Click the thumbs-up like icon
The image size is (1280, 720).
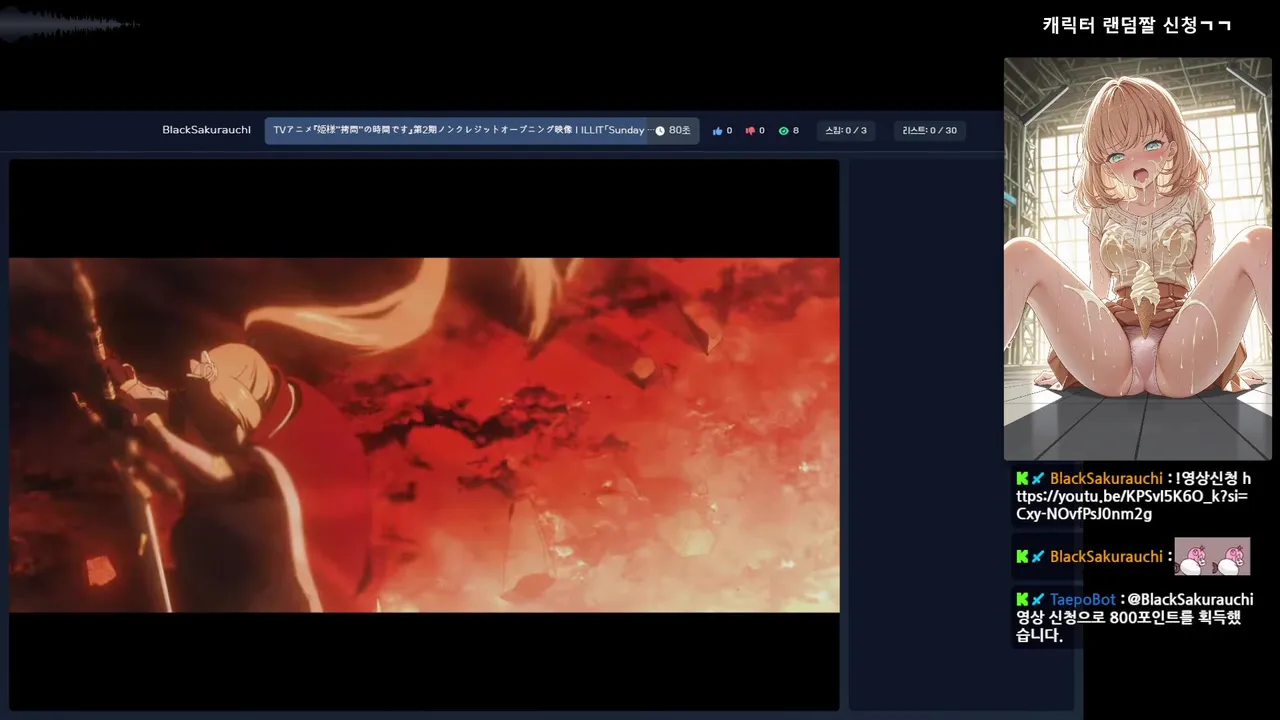(717, 131)
